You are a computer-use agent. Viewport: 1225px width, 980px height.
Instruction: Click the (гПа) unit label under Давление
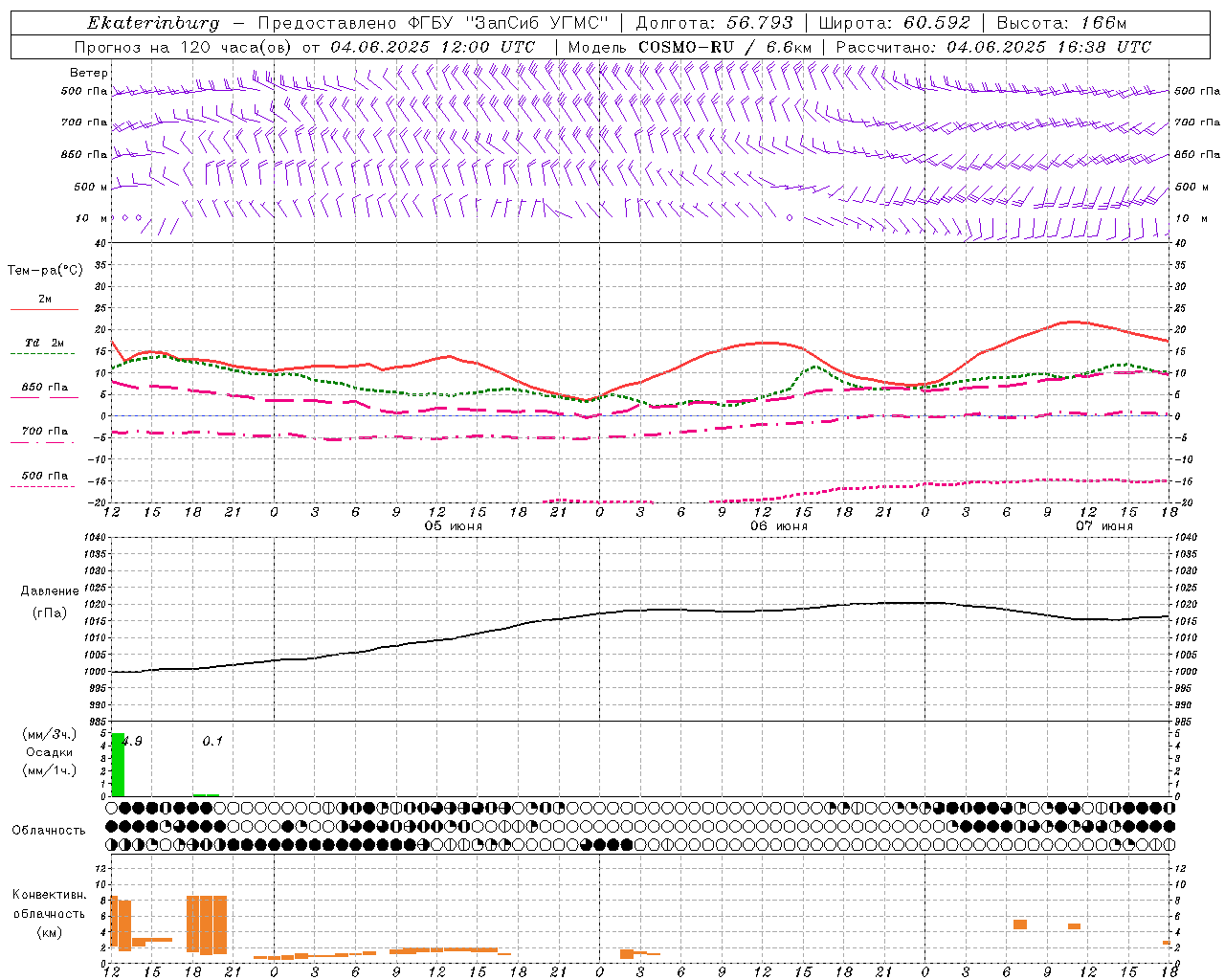tap(50, 613)
